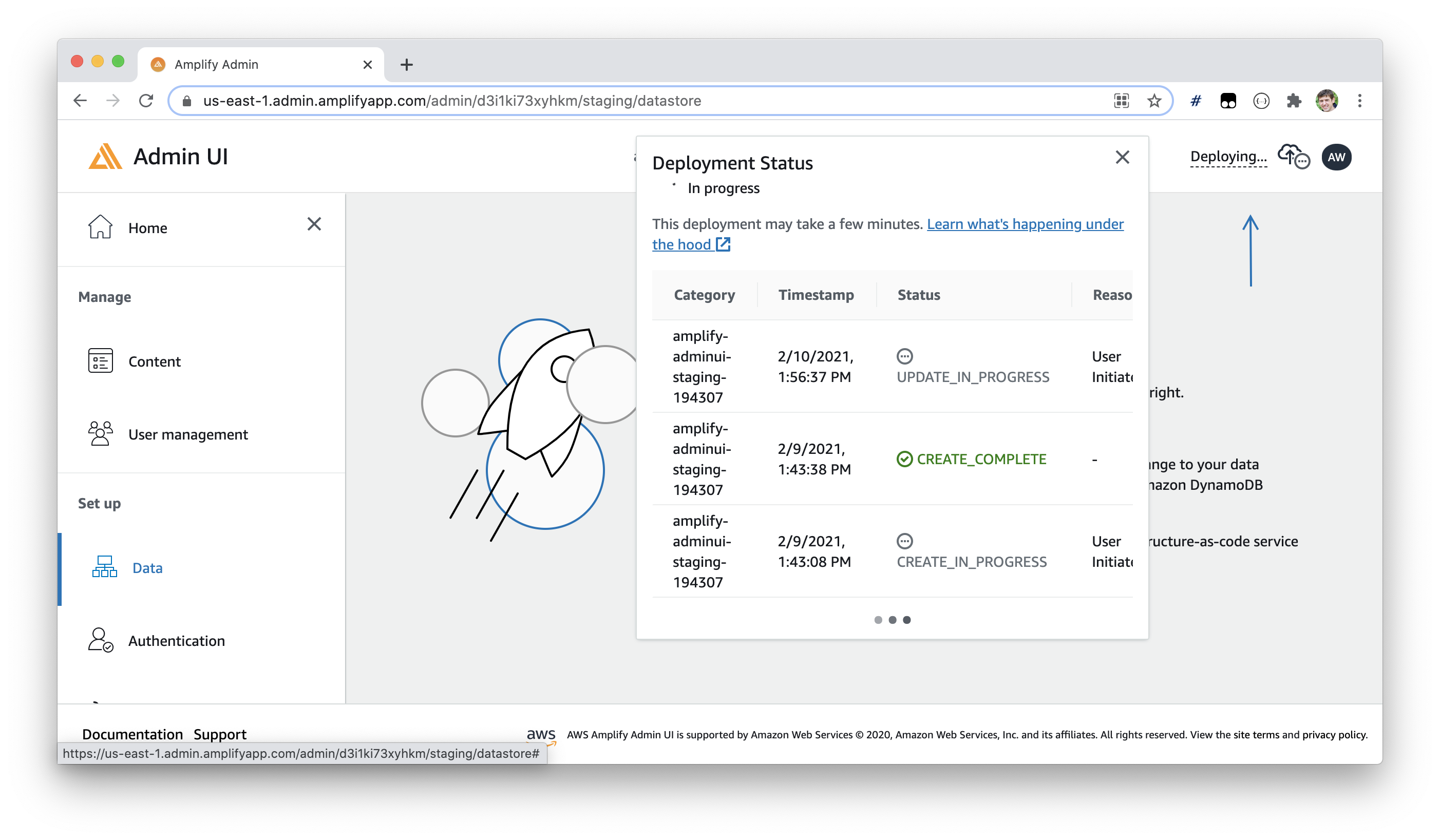Click the 2/9/2021, 1:43:08 PM timestamp
This screenshot has width=1440, height=840.
[814, 551]
